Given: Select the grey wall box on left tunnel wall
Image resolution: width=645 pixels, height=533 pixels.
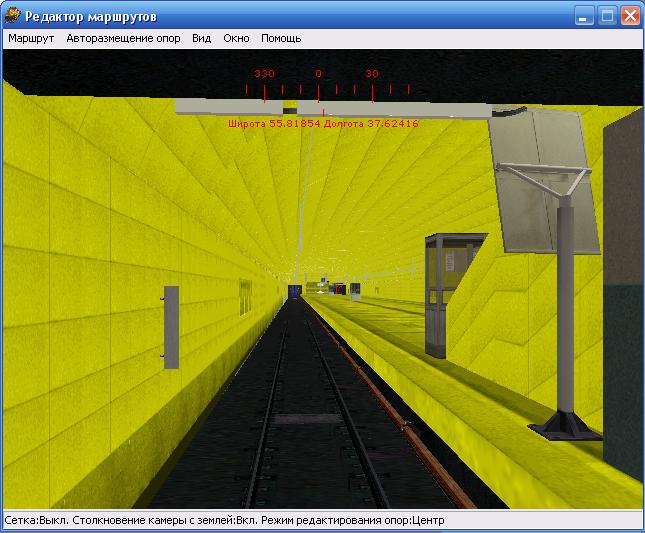Looking at the screenshot, I should point(171,327).
